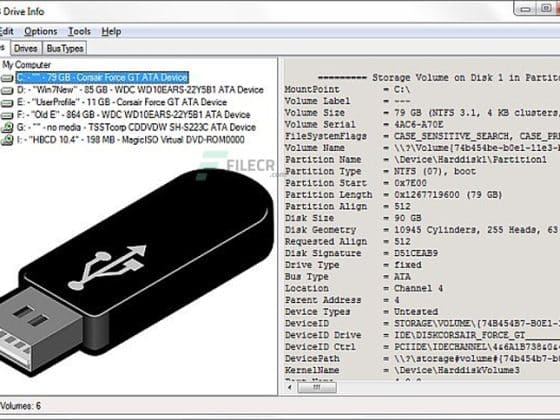This screenshot has width=560, height=420.
Task: Click the Partition Align value 512
Action: [402, 206]
